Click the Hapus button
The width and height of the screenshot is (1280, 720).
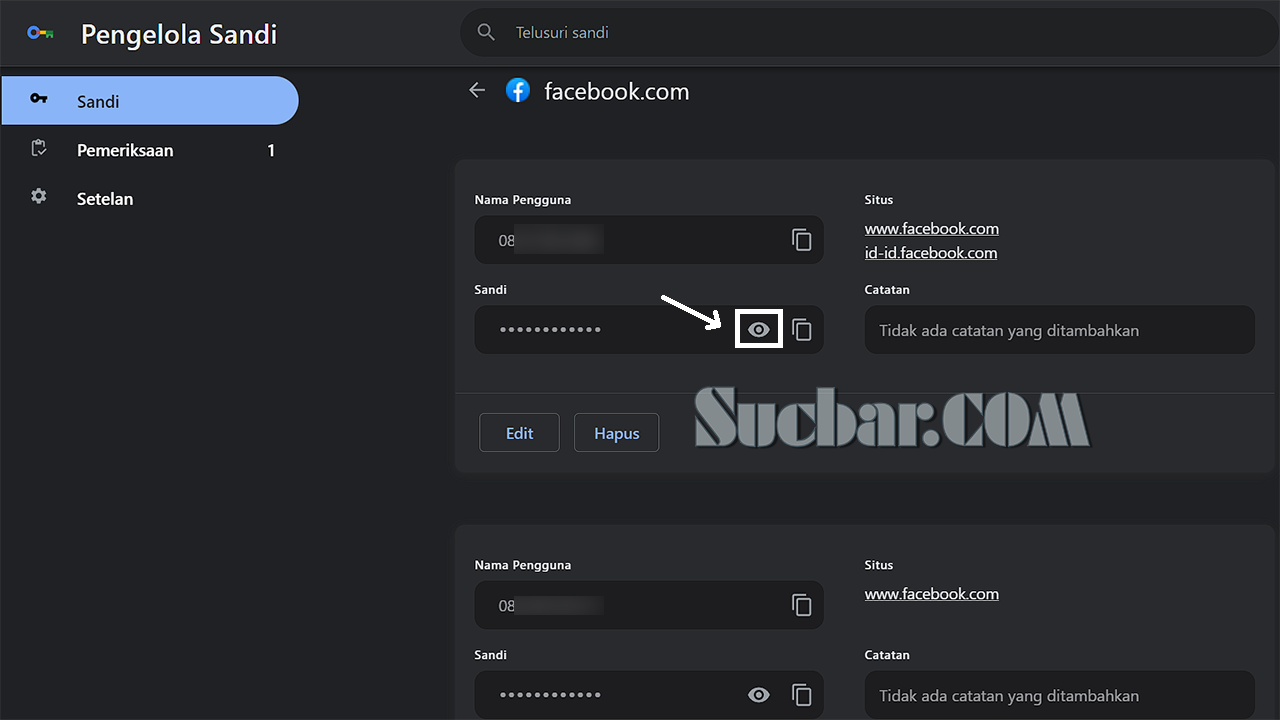[x=616, y=433]
